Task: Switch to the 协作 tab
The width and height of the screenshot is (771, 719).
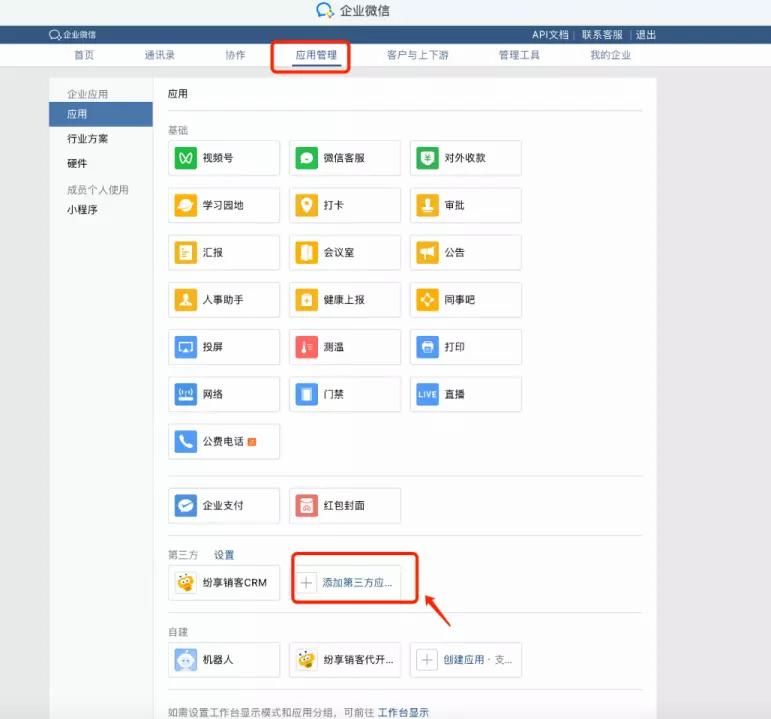Action: [235, 55]
